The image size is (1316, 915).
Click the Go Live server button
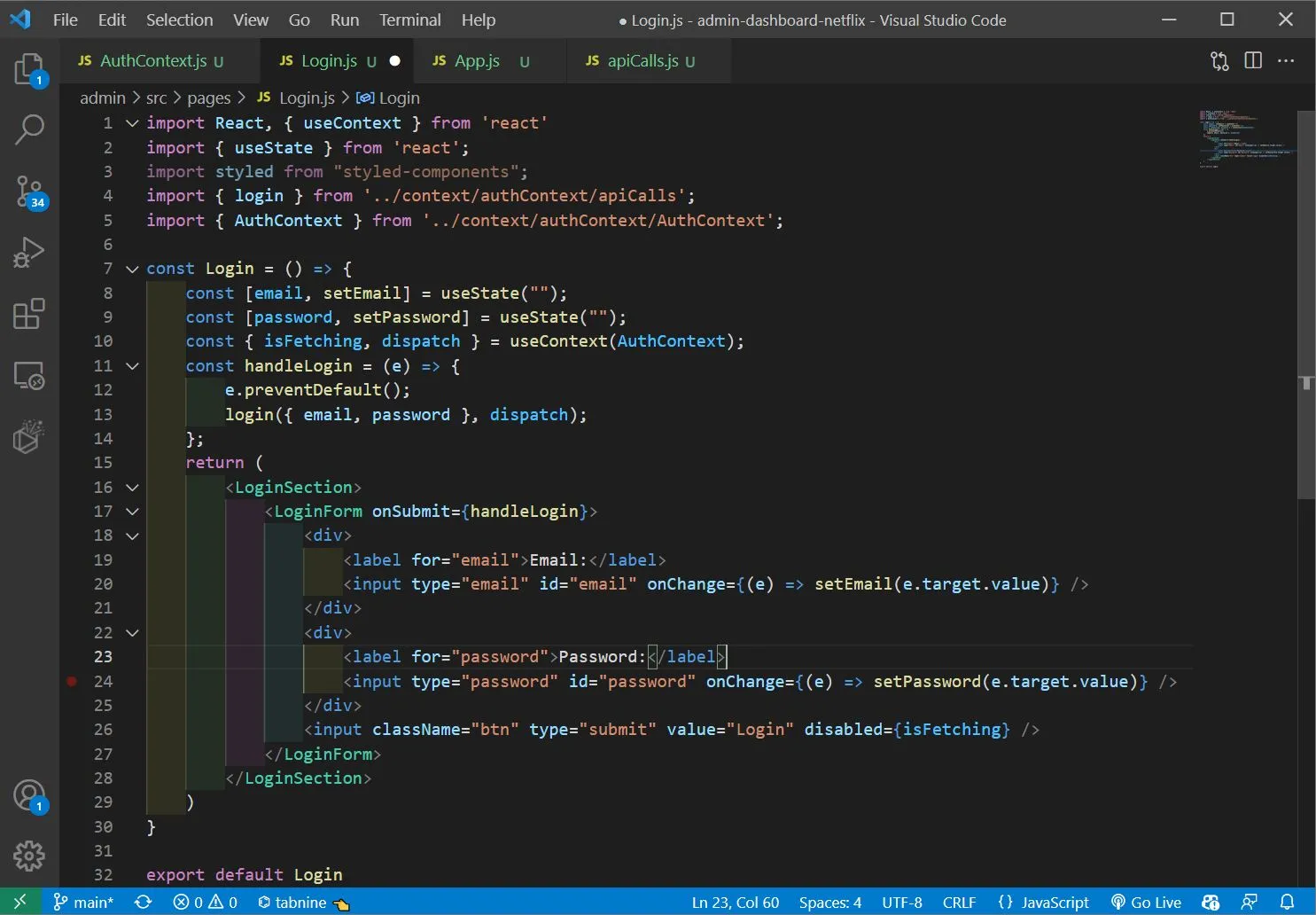click(x=1146, y=902)
